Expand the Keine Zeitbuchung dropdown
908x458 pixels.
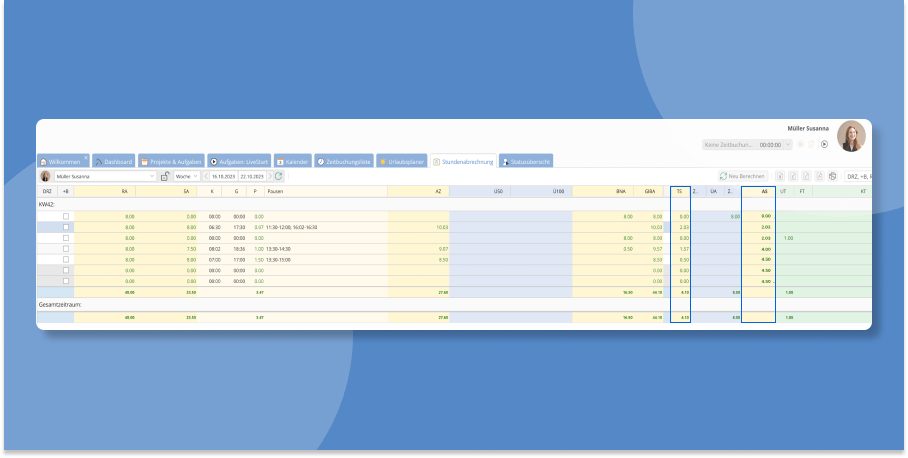[786, 144]
